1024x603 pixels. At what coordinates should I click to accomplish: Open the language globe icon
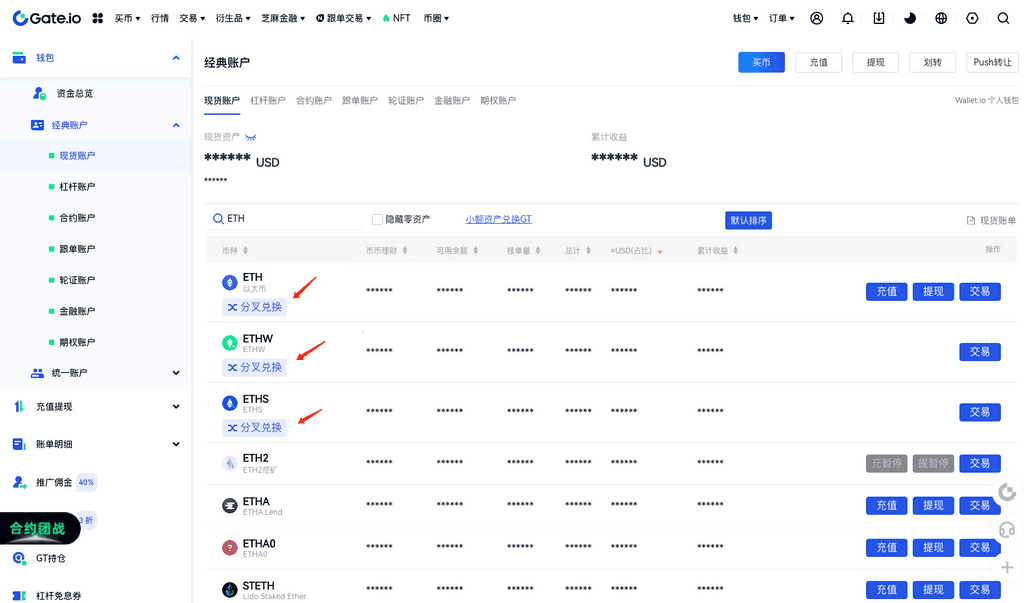[x=941, y=18]
